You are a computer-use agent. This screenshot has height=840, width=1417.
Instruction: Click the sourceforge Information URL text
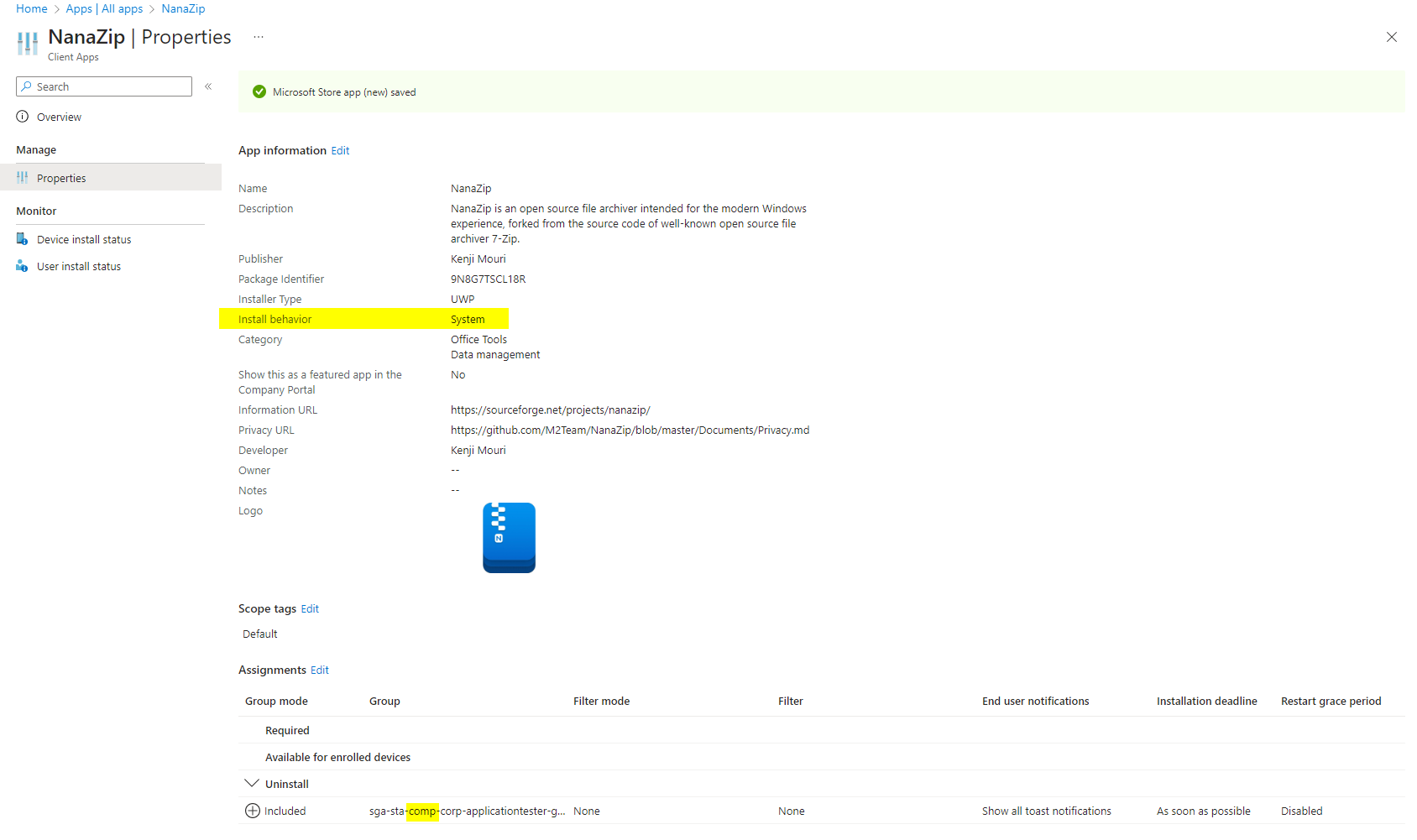click(550, 410)
